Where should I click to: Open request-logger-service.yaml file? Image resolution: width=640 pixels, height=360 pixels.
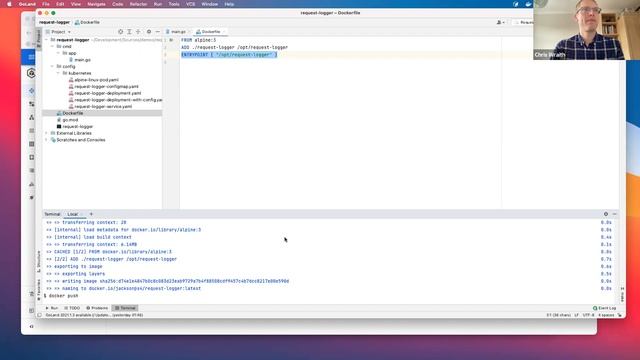(103, 107)
